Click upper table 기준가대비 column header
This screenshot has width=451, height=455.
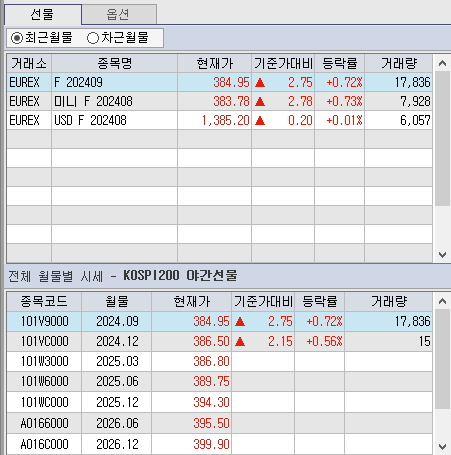click(283, 63)
